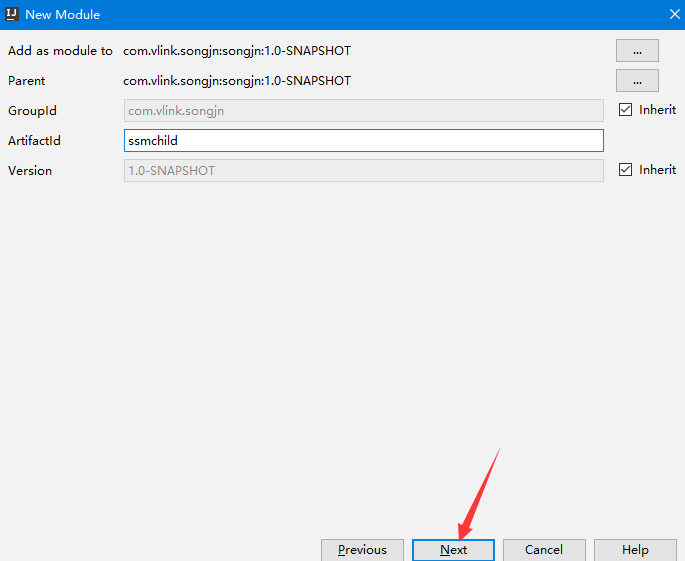This screenshot has height=561, width=685.
Task: Click the Version input field
Action: 363,170
